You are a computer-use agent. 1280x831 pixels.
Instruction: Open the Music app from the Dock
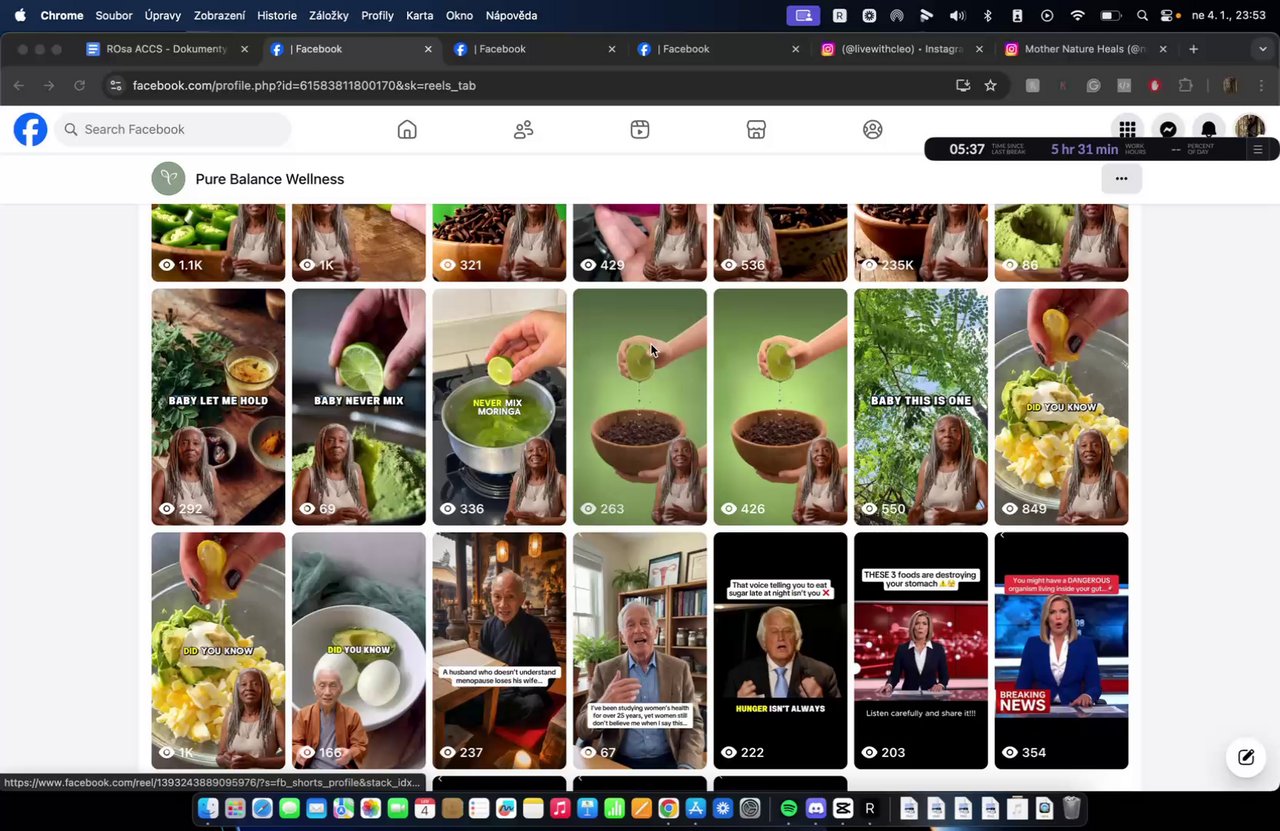560,808
